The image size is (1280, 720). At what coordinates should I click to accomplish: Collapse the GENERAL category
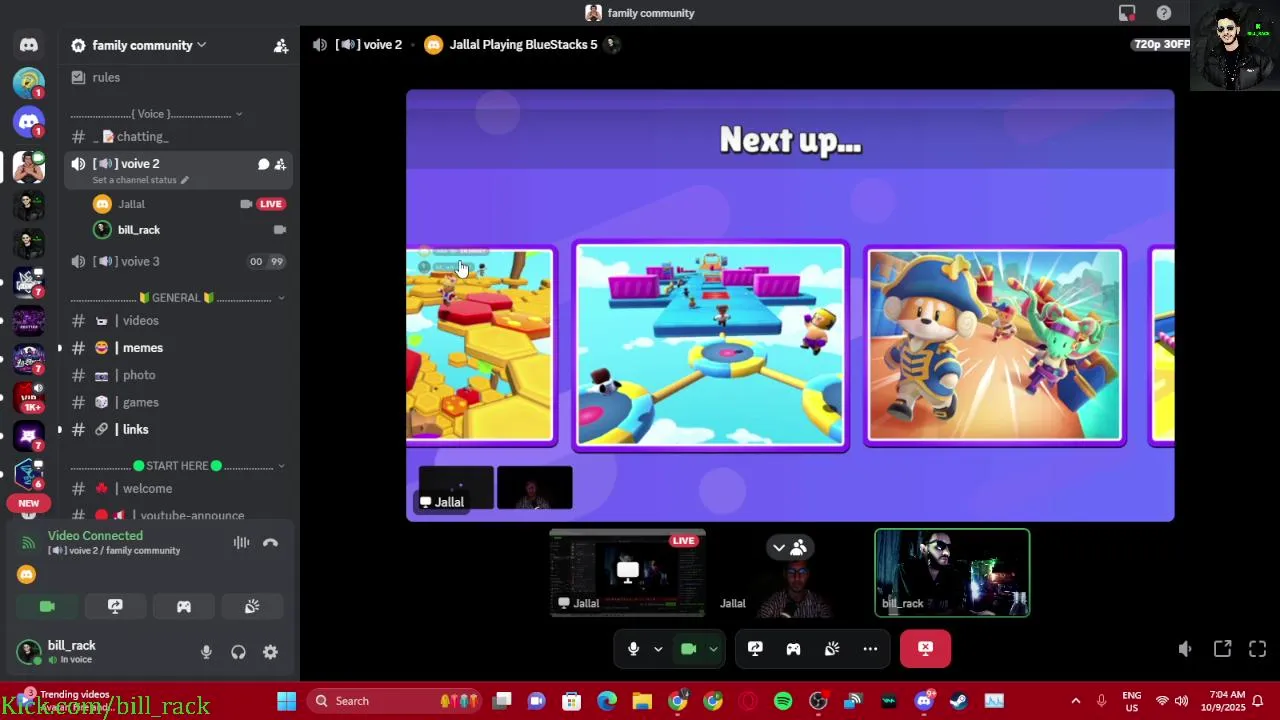point(177,298)
